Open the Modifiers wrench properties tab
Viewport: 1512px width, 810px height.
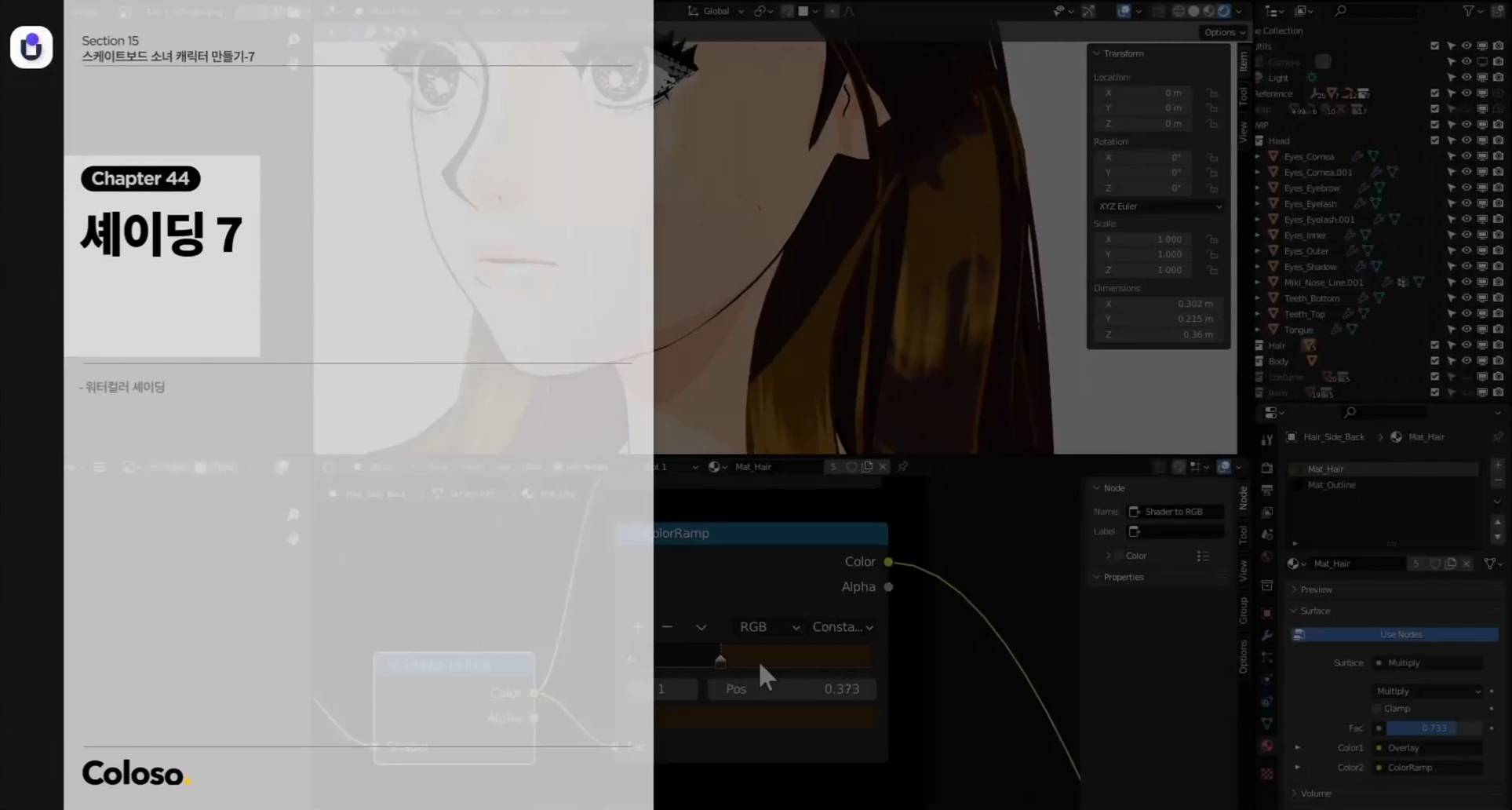[x=1267, y=635]
